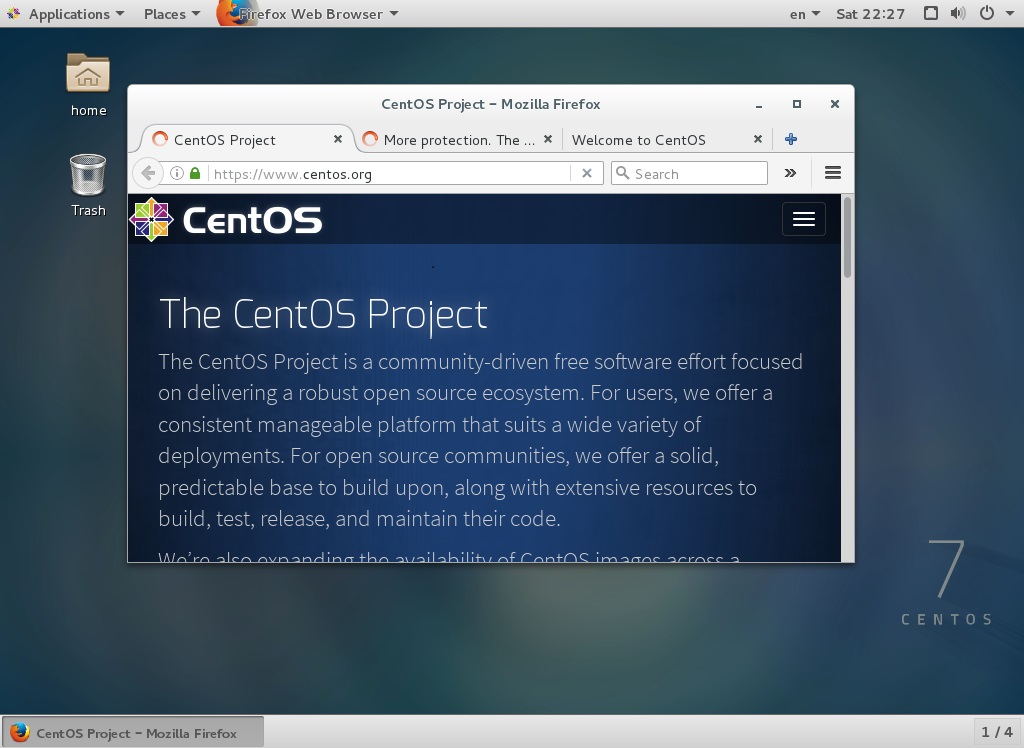Open the en keyboard layout dropdown
The height and width of the screenshot is (748, 1024).
pyautogui.click(x=805, y=14)
